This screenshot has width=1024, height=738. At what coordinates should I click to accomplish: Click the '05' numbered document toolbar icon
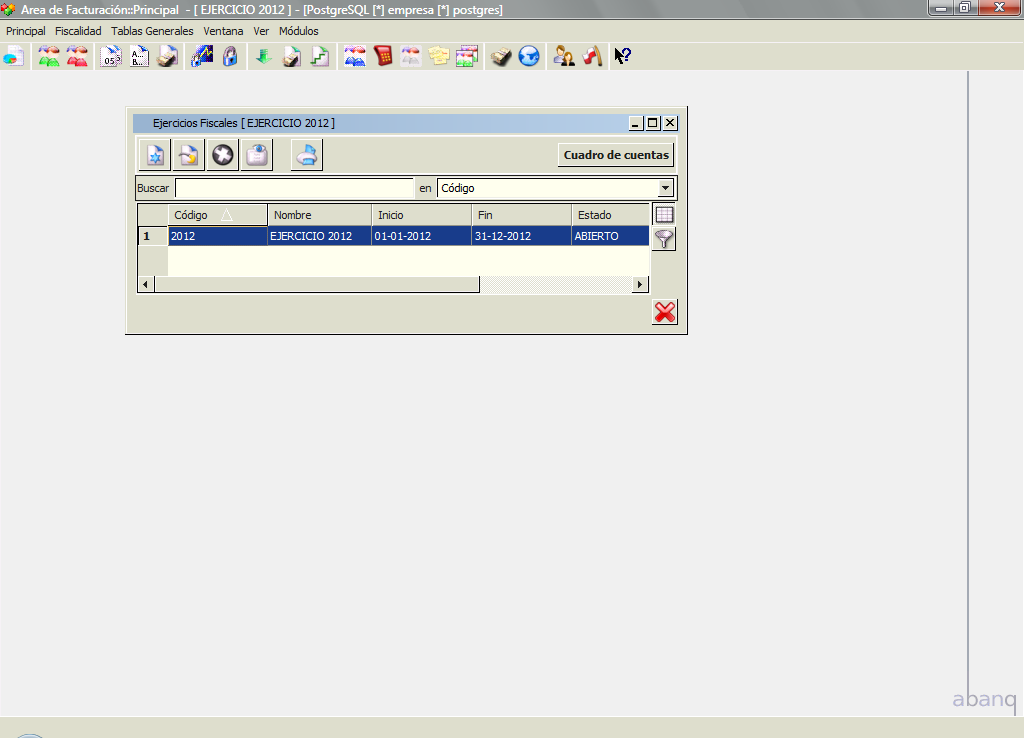click(111, 56)
